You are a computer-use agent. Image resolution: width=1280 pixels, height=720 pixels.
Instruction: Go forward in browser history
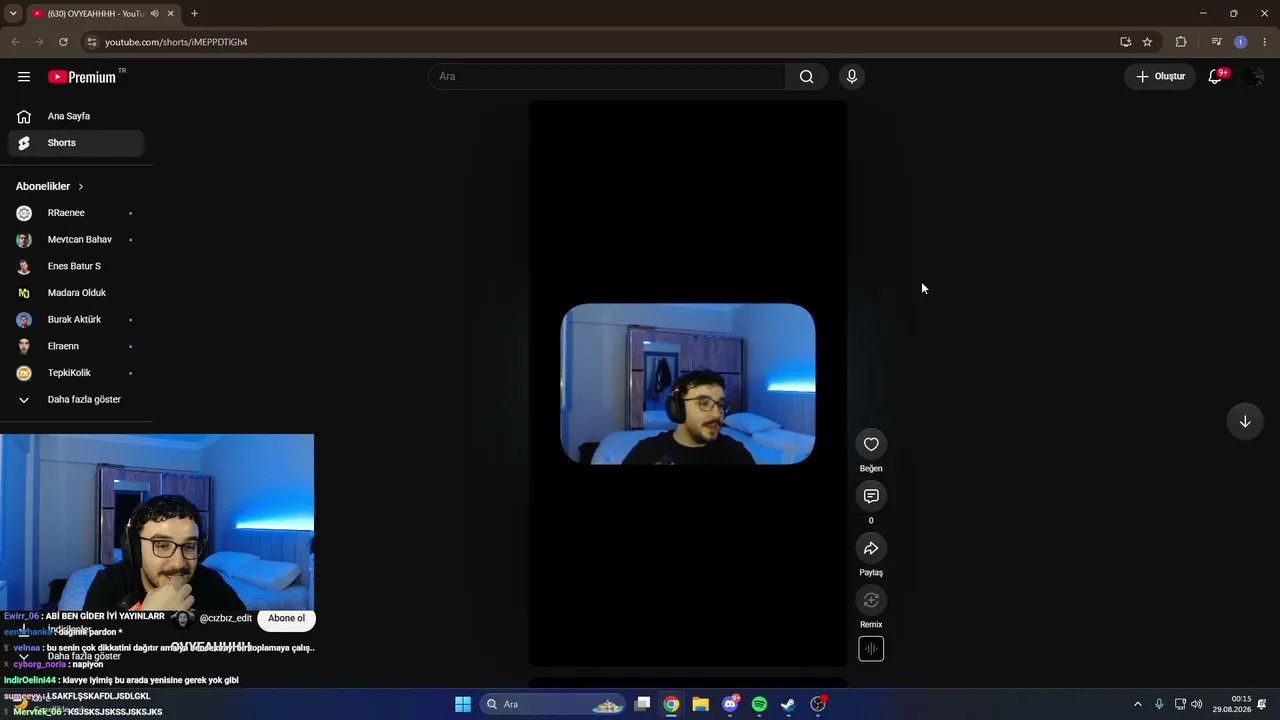click(x=39, y=42)
